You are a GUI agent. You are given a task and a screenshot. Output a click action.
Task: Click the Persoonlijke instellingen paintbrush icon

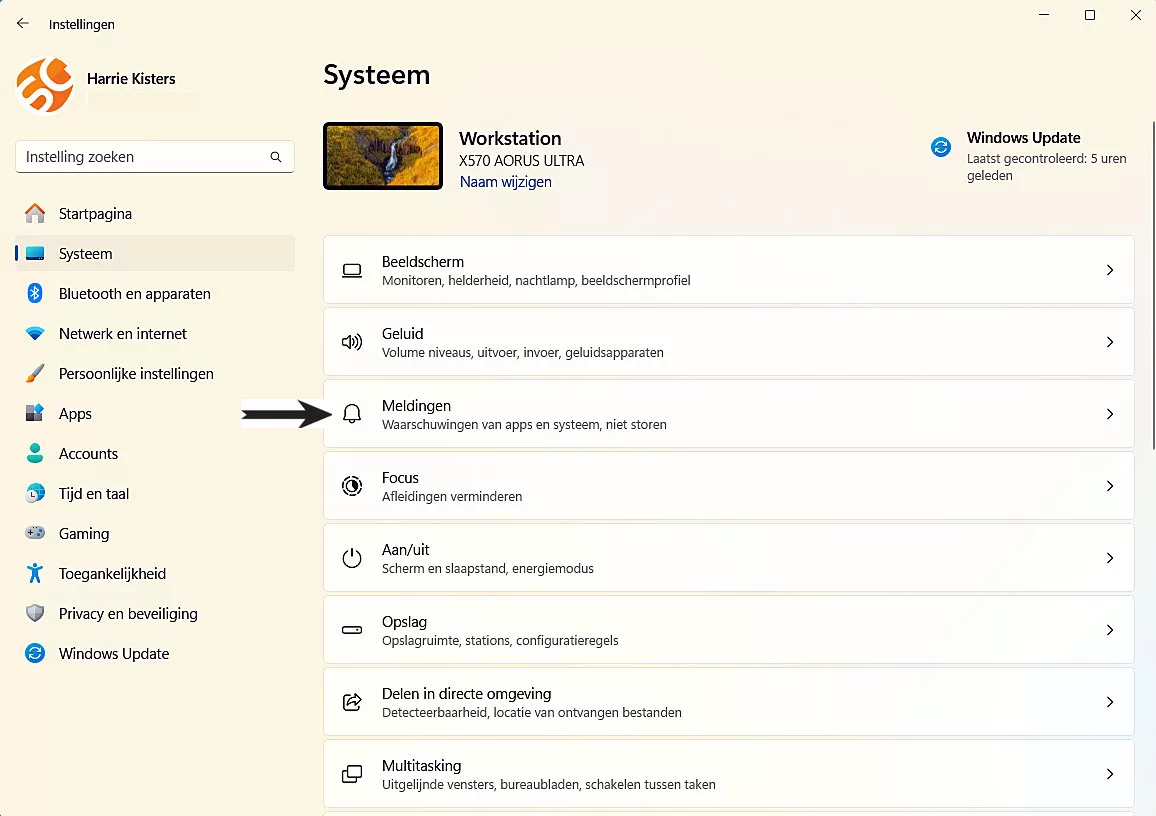(x=35, y=374)
